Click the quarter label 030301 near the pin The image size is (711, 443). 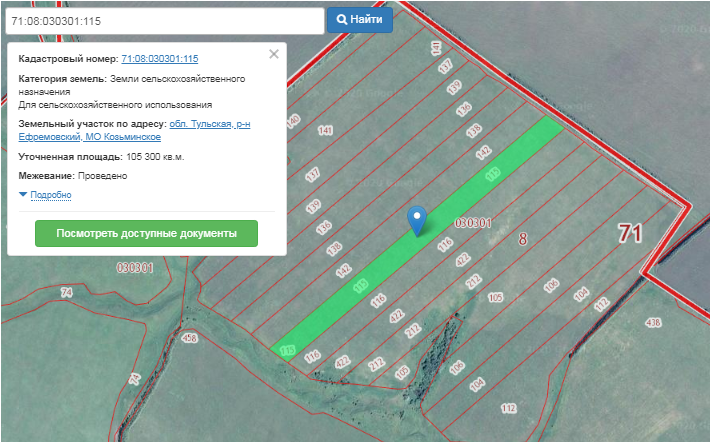(471, 223)
